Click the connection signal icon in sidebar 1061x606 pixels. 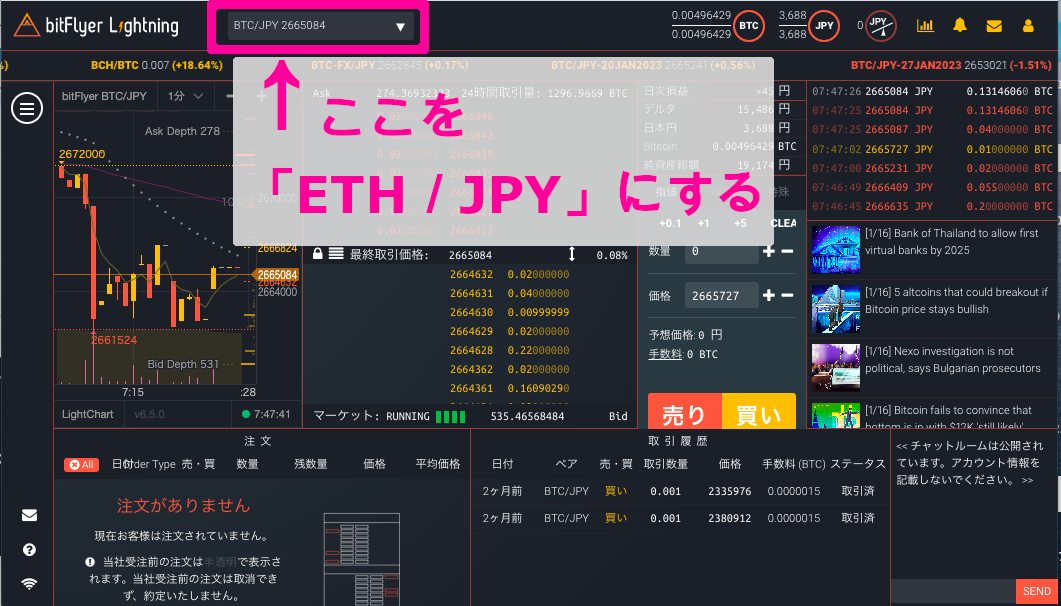click(29, 583)
